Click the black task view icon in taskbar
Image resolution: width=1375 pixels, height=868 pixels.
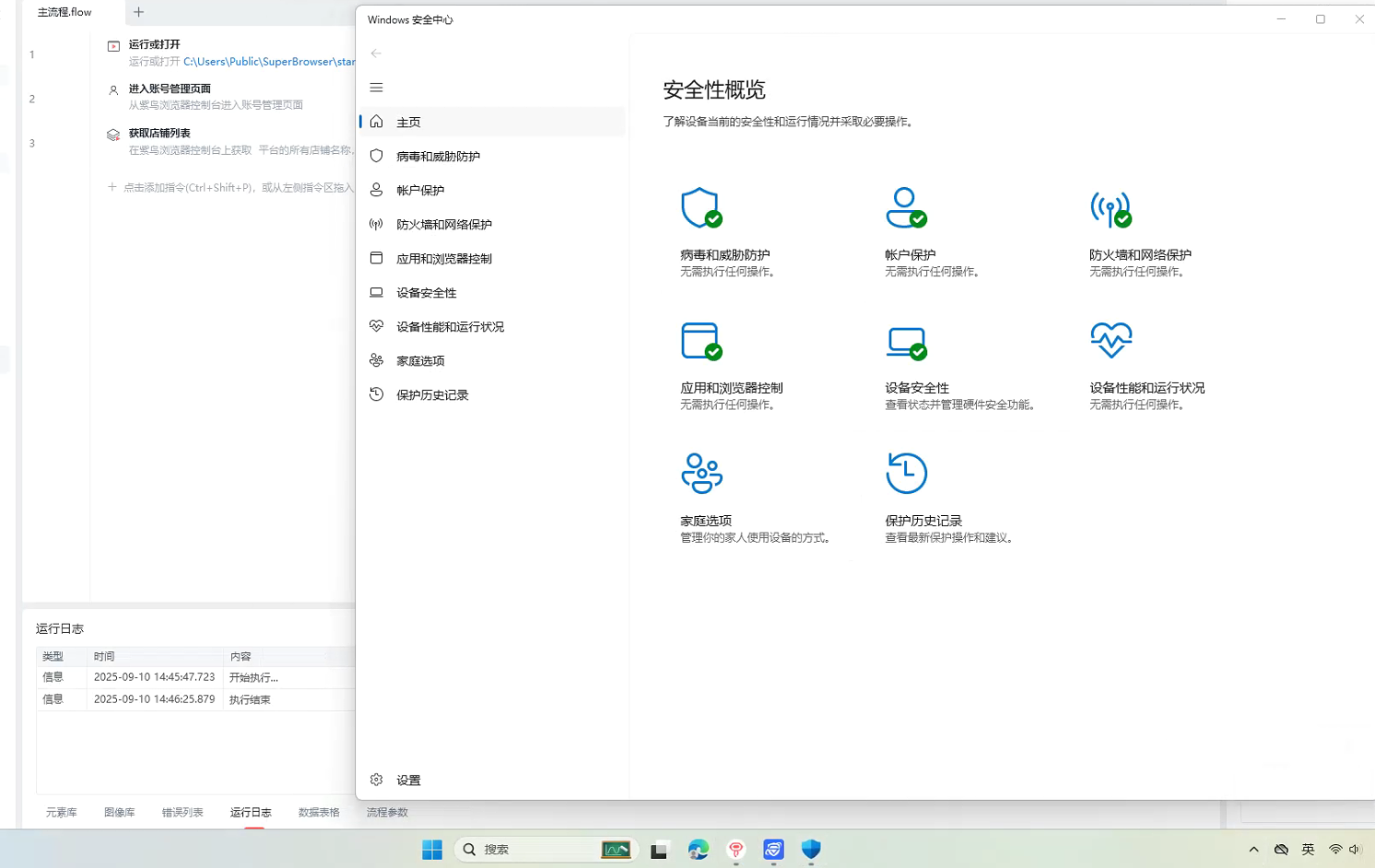(x=659, y=850)
